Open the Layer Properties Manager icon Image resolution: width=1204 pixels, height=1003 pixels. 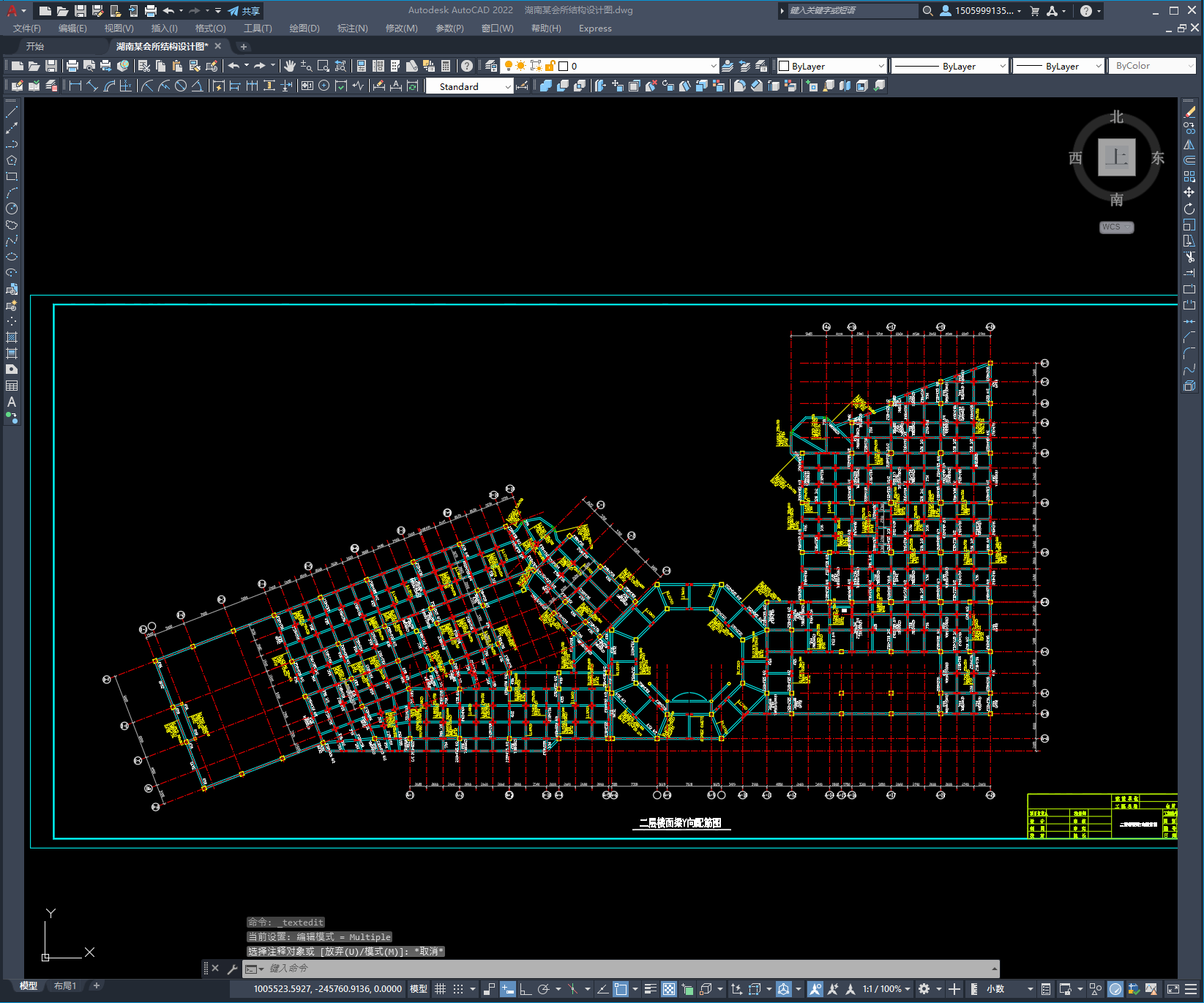491,66
